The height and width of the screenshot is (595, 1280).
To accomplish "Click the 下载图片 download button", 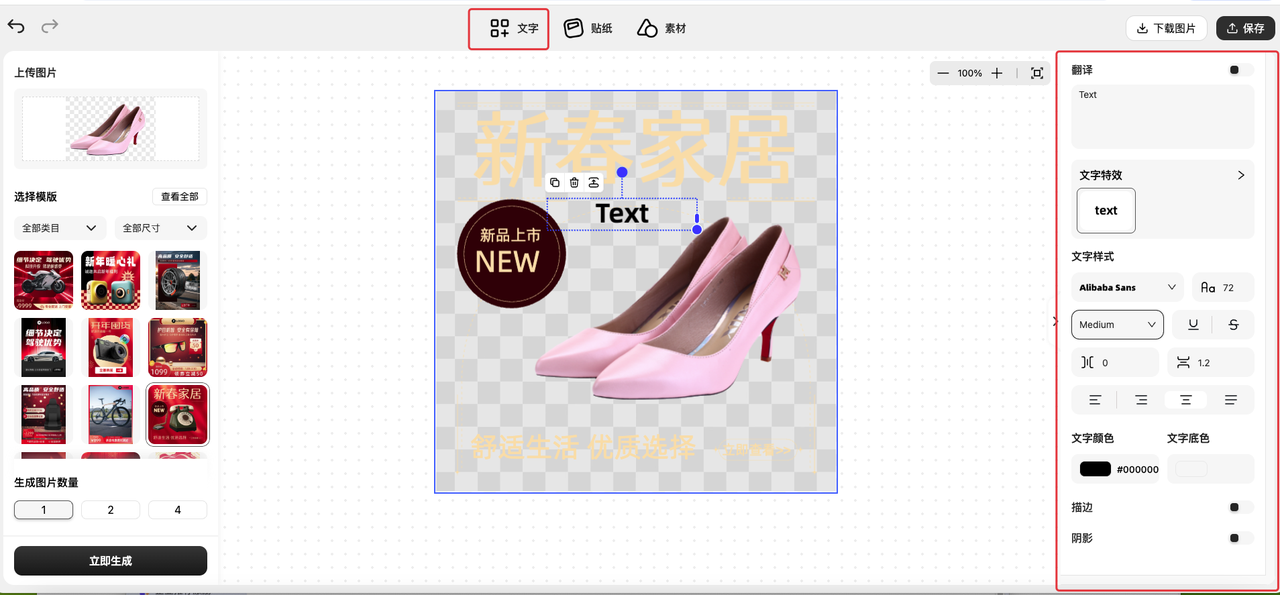I will (x=1166, y=28).
